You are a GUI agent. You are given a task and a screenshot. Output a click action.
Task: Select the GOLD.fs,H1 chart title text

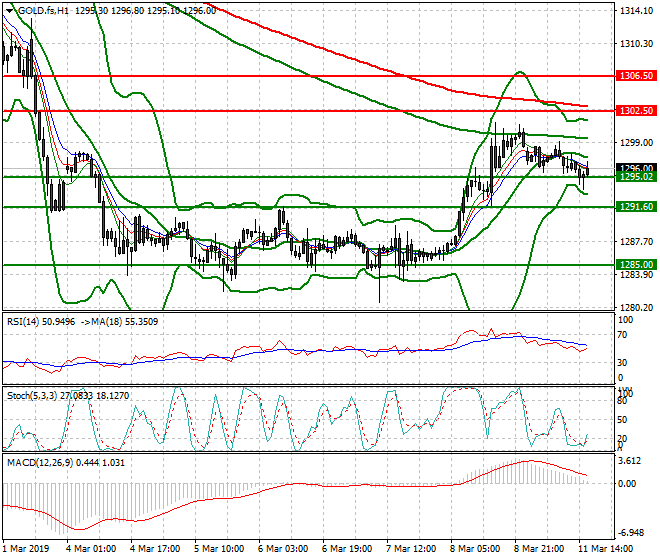[x=43, y=11]
